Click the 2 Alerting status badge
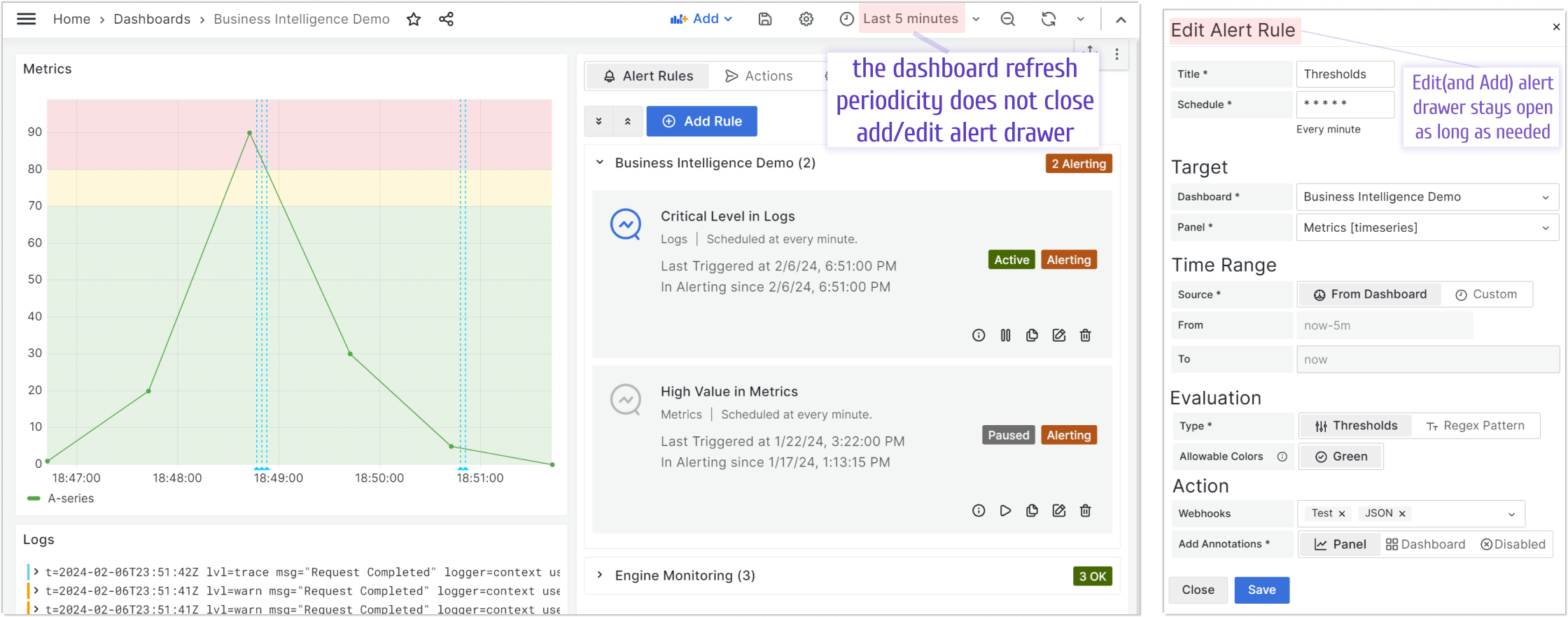Screen dimensions: 1568x617 1079,164
